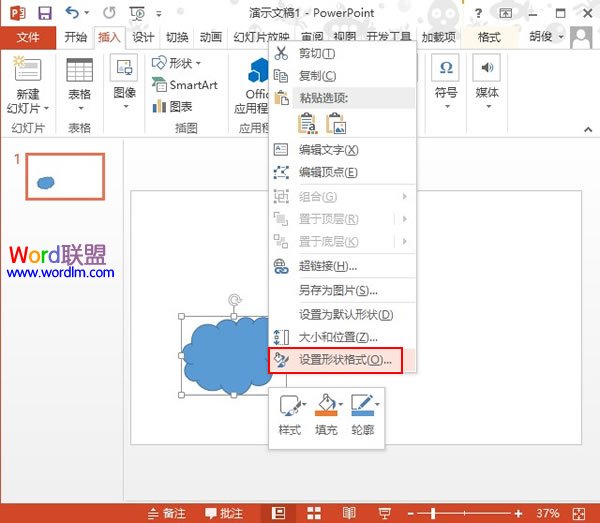This screenshot has width=600, height=523.
Task: Open the 格式 contextual tab
Action: pyautogui.click(x=489, y=37)
